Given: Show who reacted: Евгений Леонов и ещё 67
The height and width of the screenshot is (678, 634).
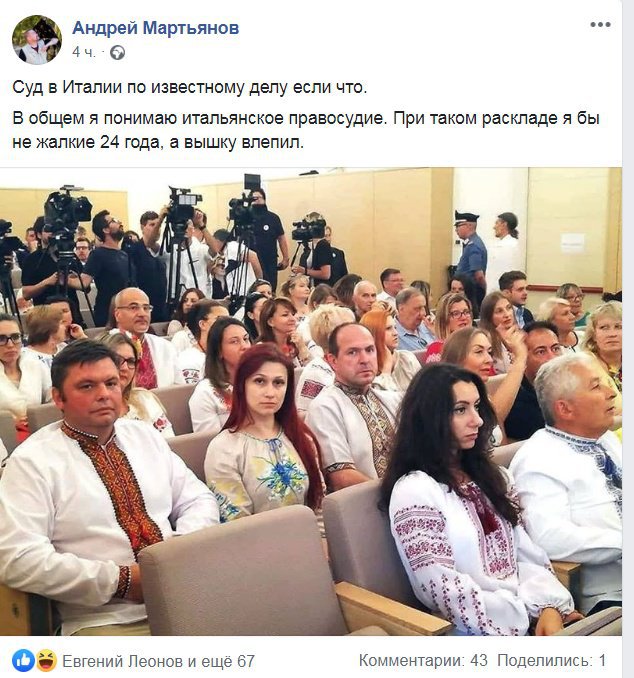Looking at the screenshot, I should point(158,661).
